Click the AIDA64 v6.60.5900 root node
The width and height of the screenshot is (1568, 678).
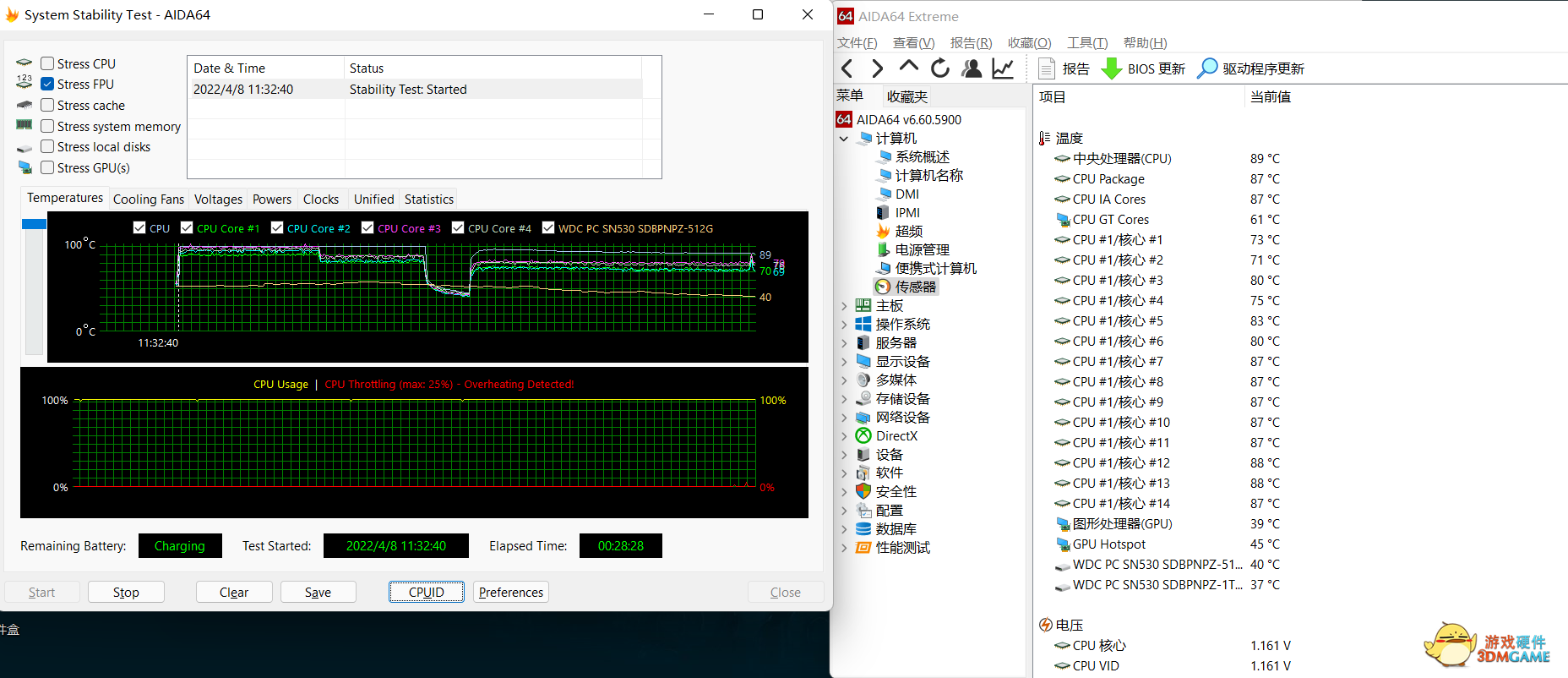click(x=909, y=120)
